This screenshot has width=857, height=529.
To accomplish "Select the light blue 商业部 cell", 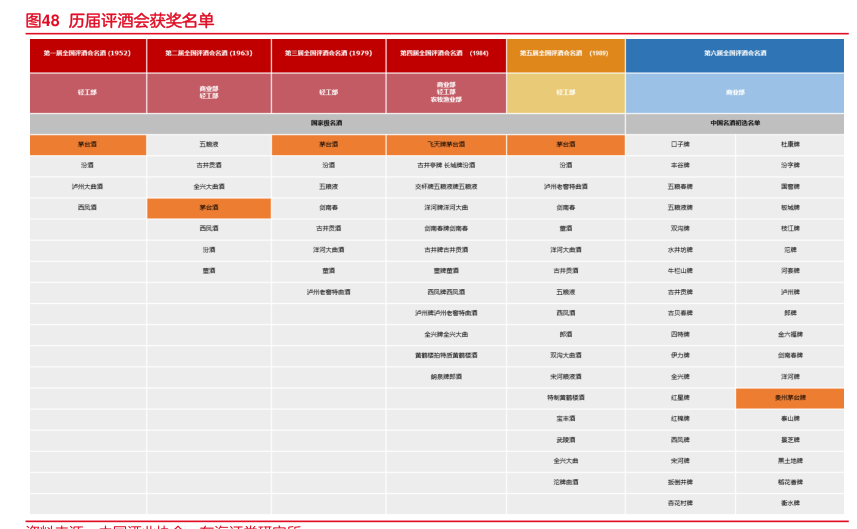I will 735,92.
